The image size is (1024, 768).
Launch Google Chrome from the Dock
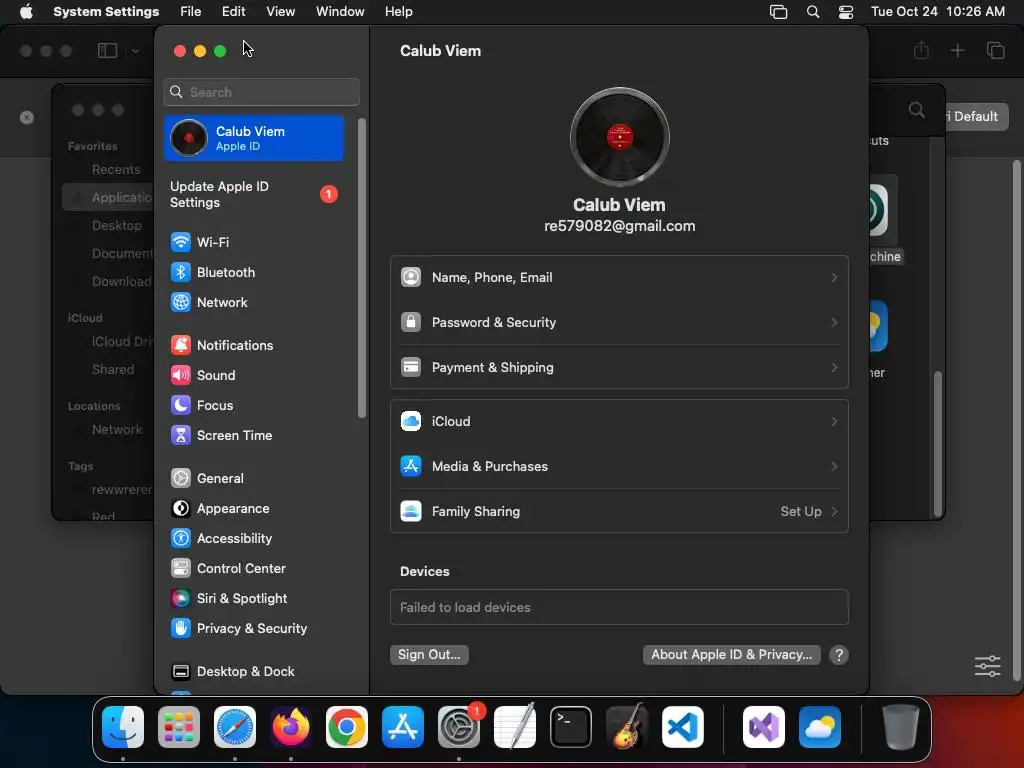pos(347,727)
